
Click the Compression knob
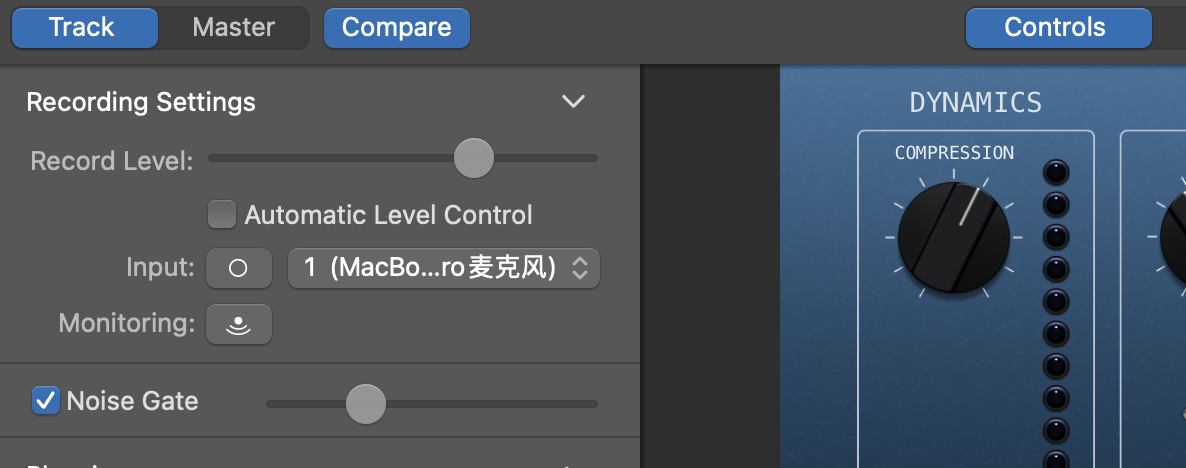point(953,238)
